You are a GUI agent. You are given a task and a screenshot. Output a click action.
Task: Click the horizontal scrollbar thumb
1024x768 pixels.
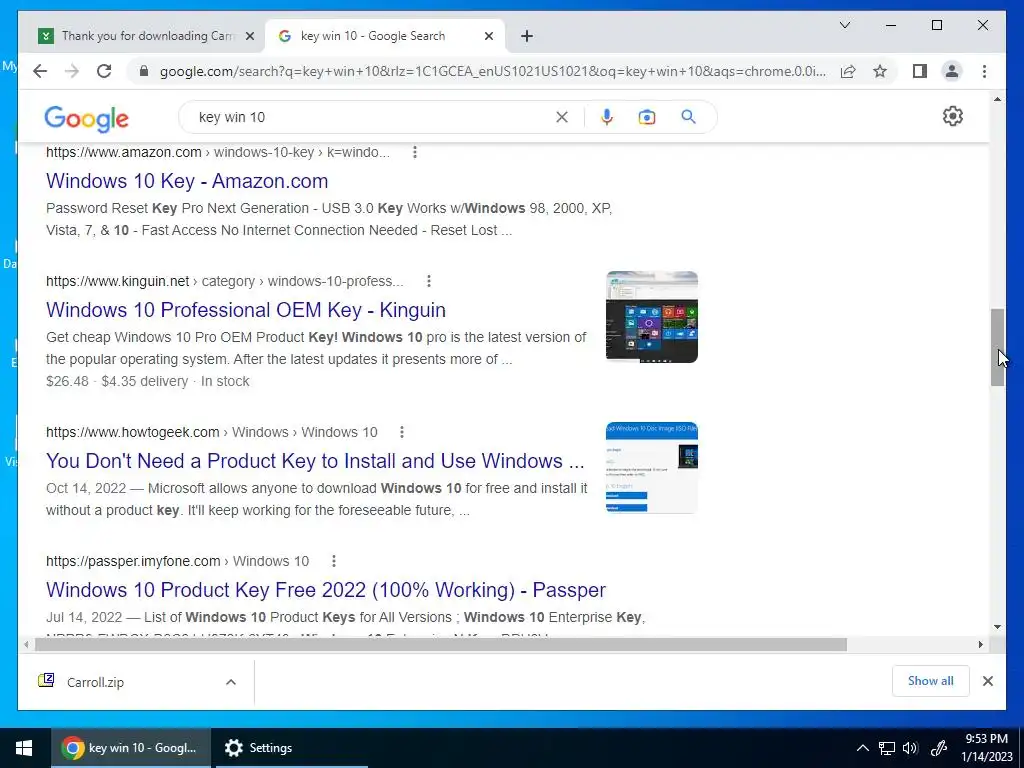pyautogui.click(x=441, y=645)
